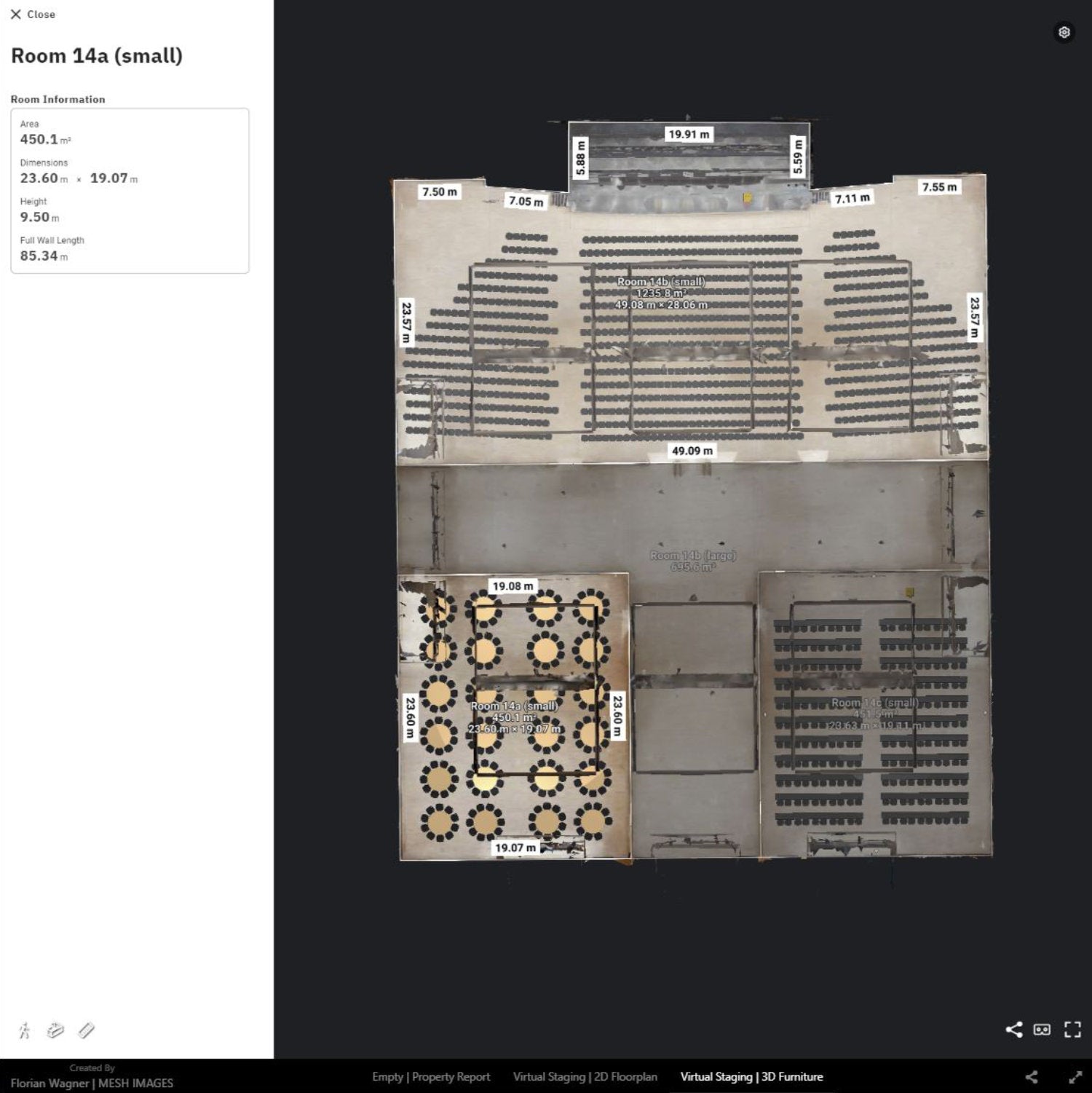Expand viewer using diagonal arrows icon
The height and width of the screenshot is (1093, 1092).
pos(1075,1077)
